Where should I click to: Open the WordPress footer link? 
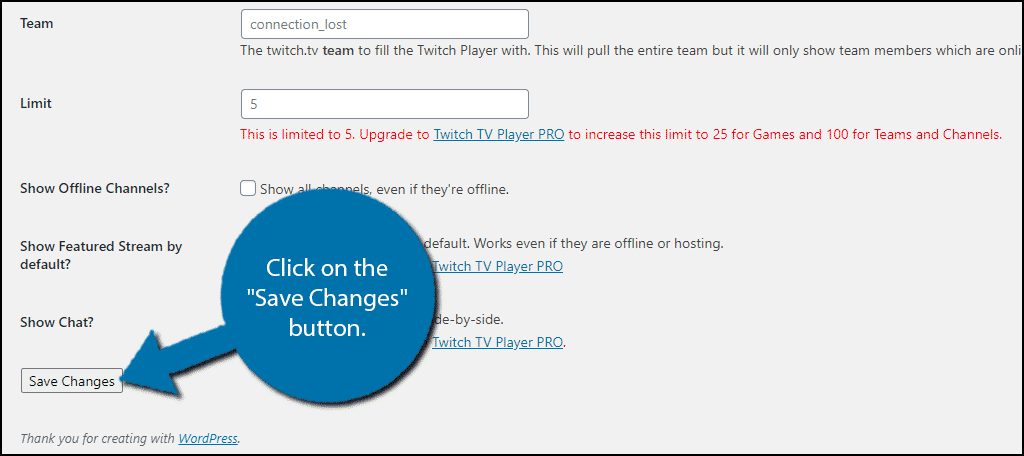208,438
